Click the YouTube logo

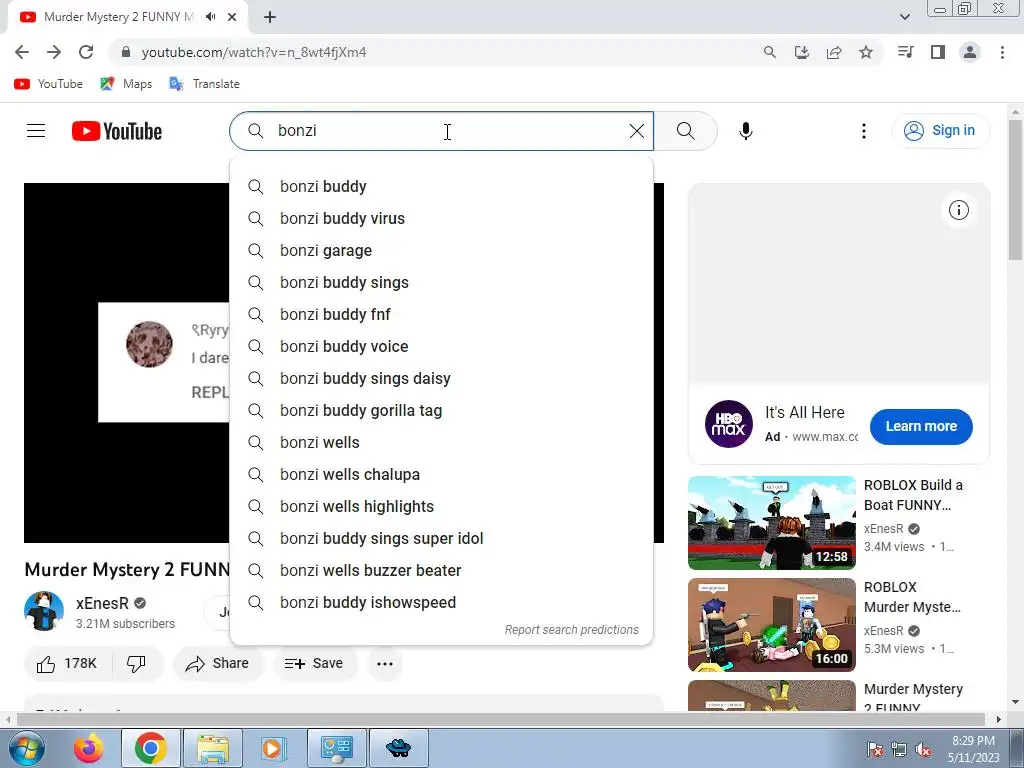[x=117, y=131]
